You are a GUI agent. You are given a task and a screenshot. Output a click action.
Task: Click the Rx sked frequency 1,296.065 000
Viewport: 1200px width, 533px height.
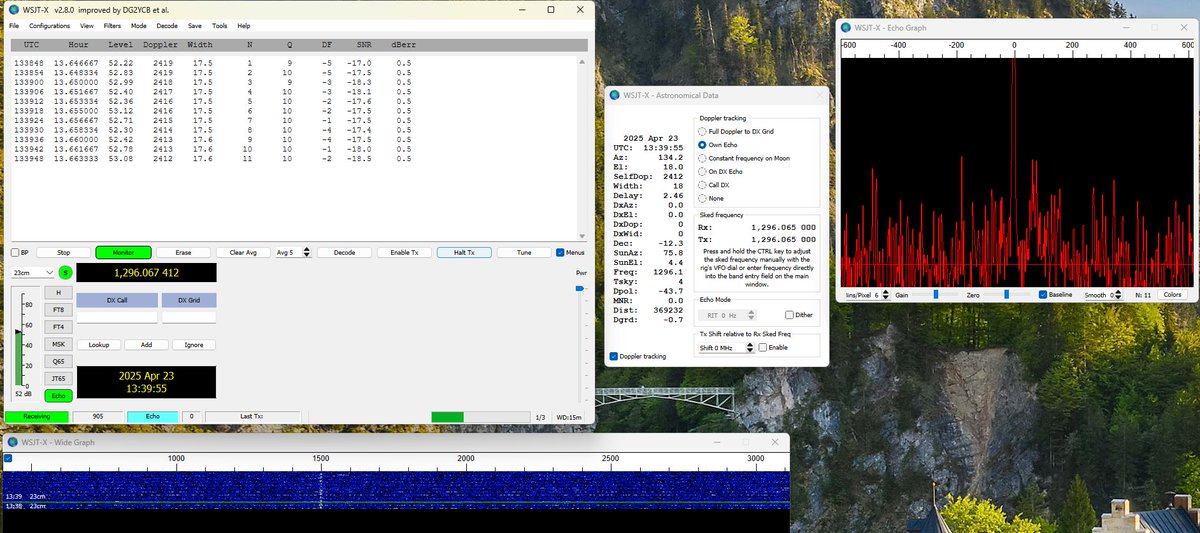coord(782,227)
